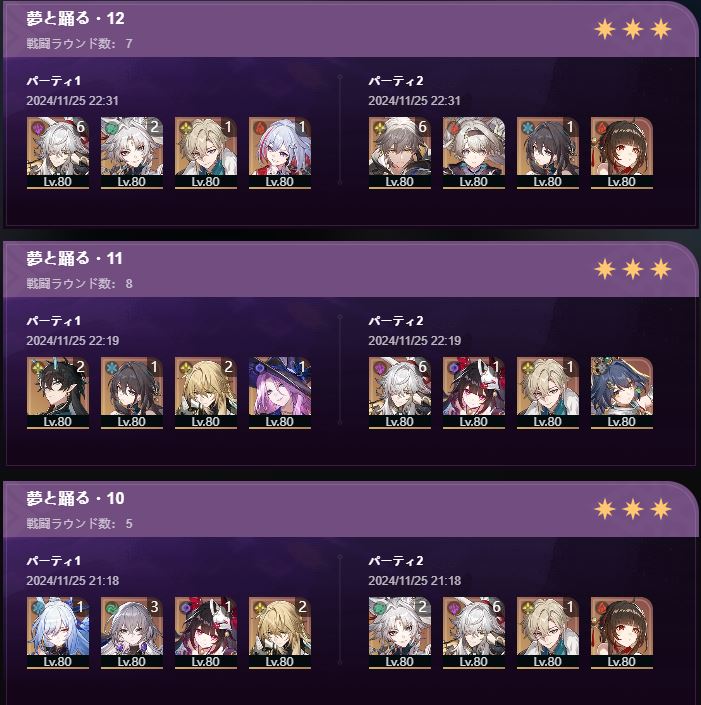Click the 2024/11/25 22:31 timestamp of party 1
The width and height of the screenshot is (701, 705).
point(72,101)
